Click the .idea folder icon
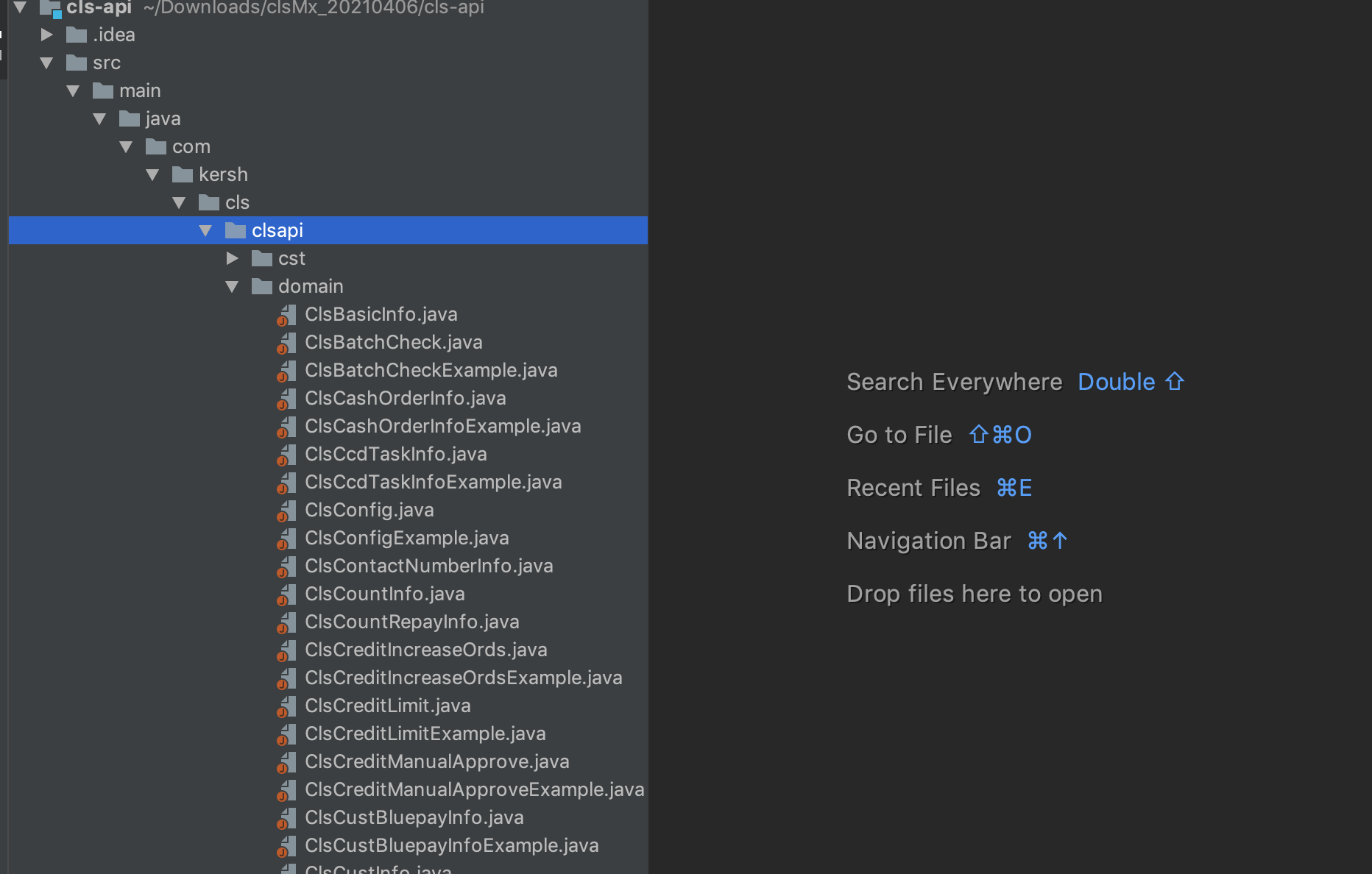This screenshot has width=1372, height=874. click(77, 35)
